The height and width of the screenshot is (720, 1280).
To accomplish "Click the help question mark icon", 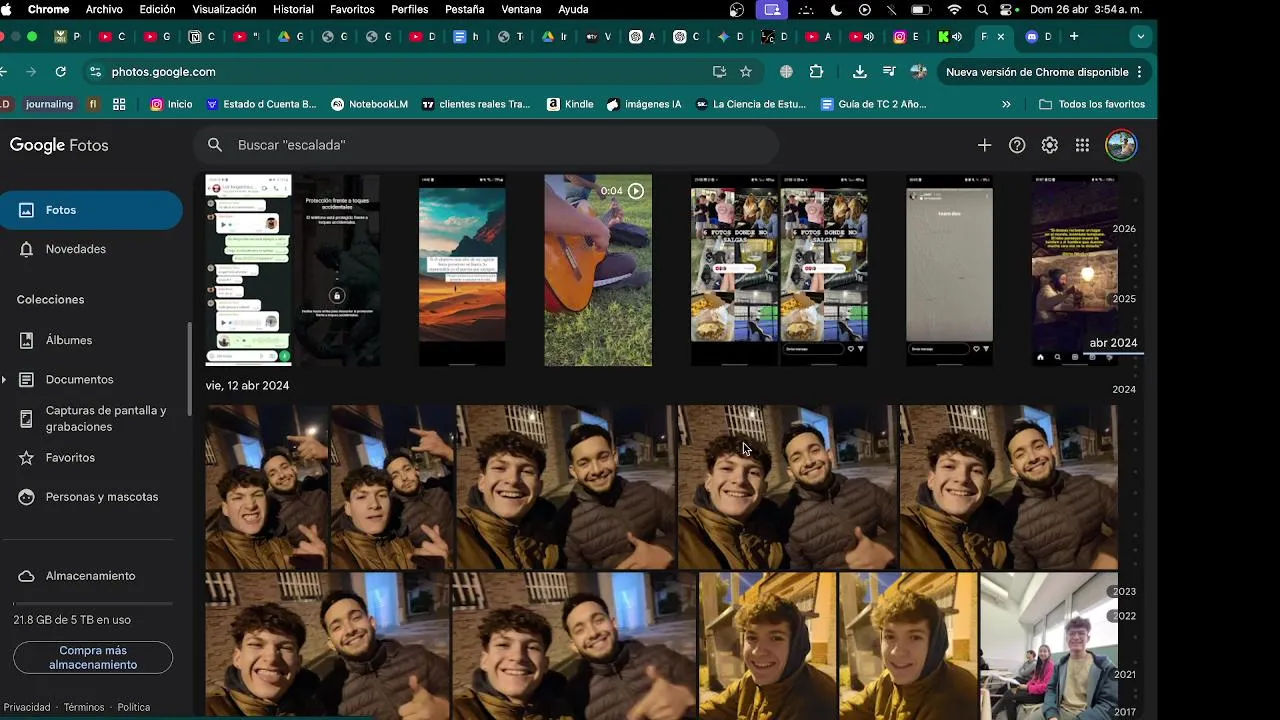I will [x=1017, y=145].
